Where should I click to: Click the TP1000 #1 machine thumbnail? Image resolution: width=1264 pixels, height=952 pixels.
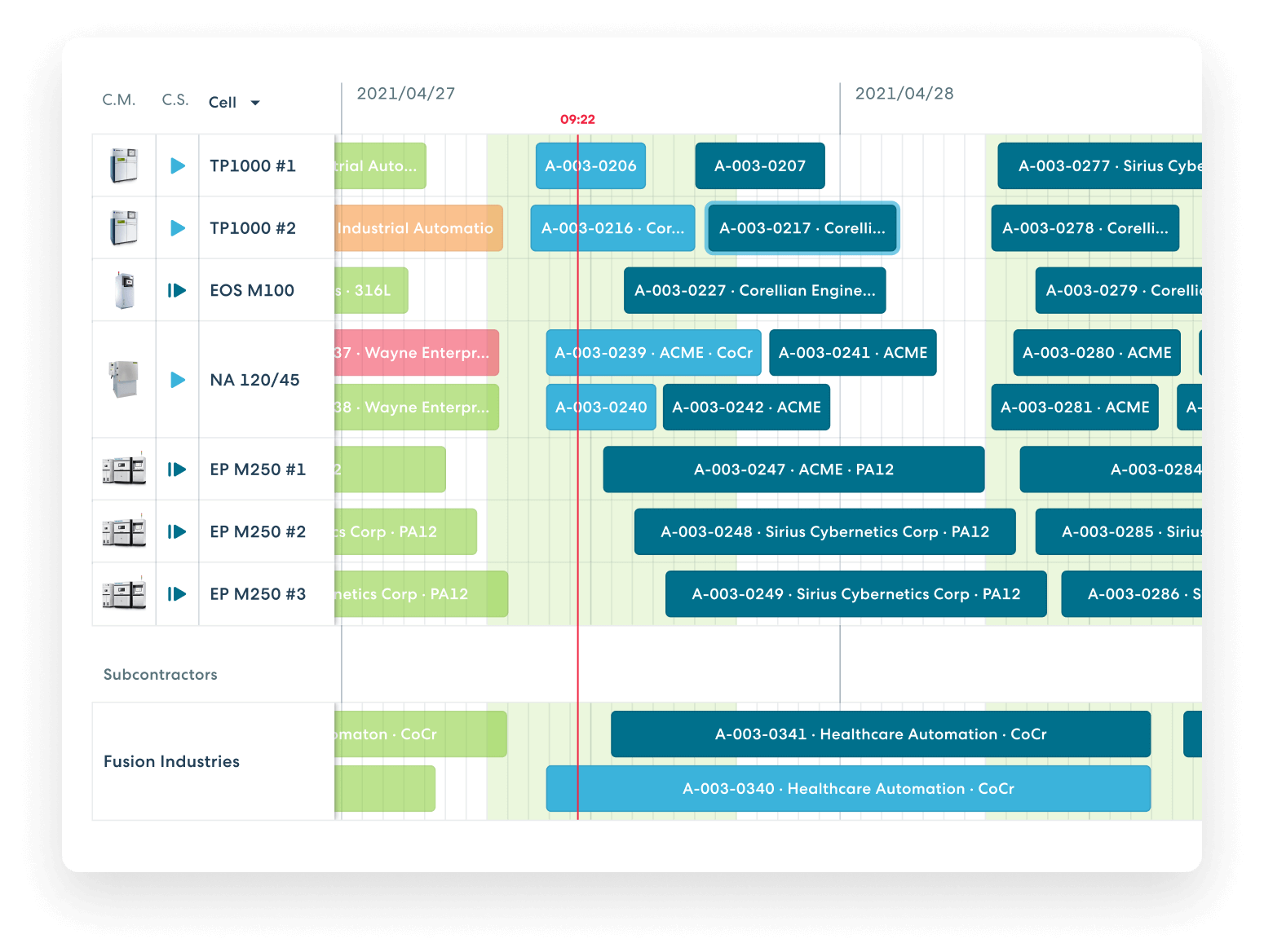pyautogui.click(x=124, y=165)
